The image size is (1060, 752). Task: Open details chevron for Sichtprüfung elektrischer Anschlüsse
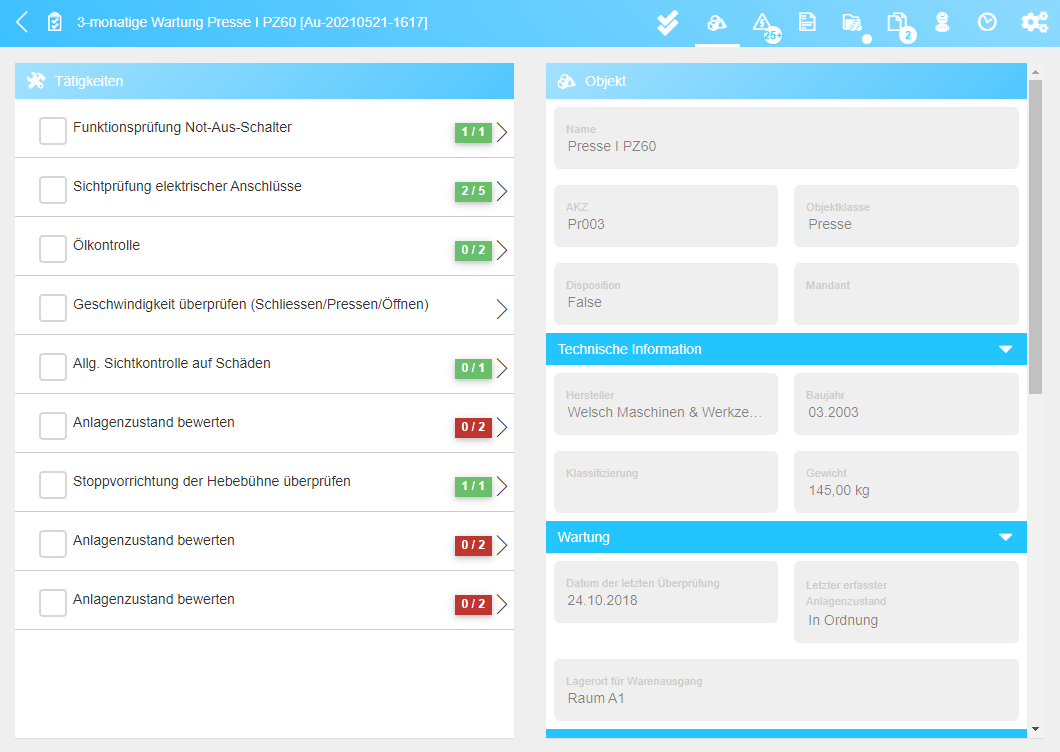click(x=502, y=191)
